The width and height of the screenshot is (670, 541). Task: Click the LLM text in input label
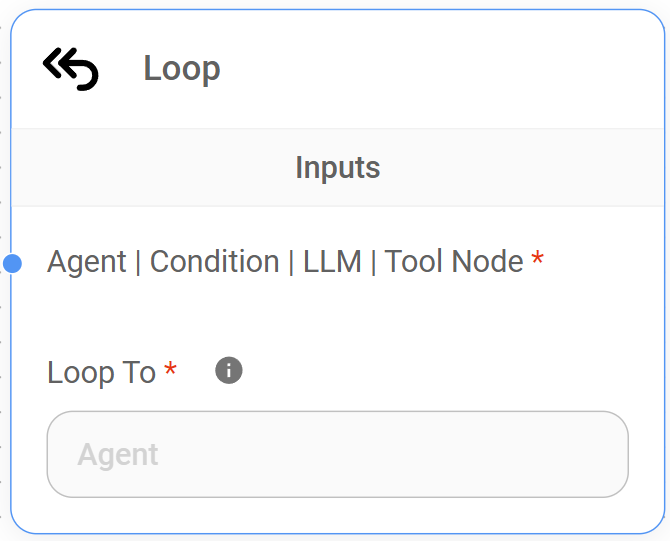[332, 262]
